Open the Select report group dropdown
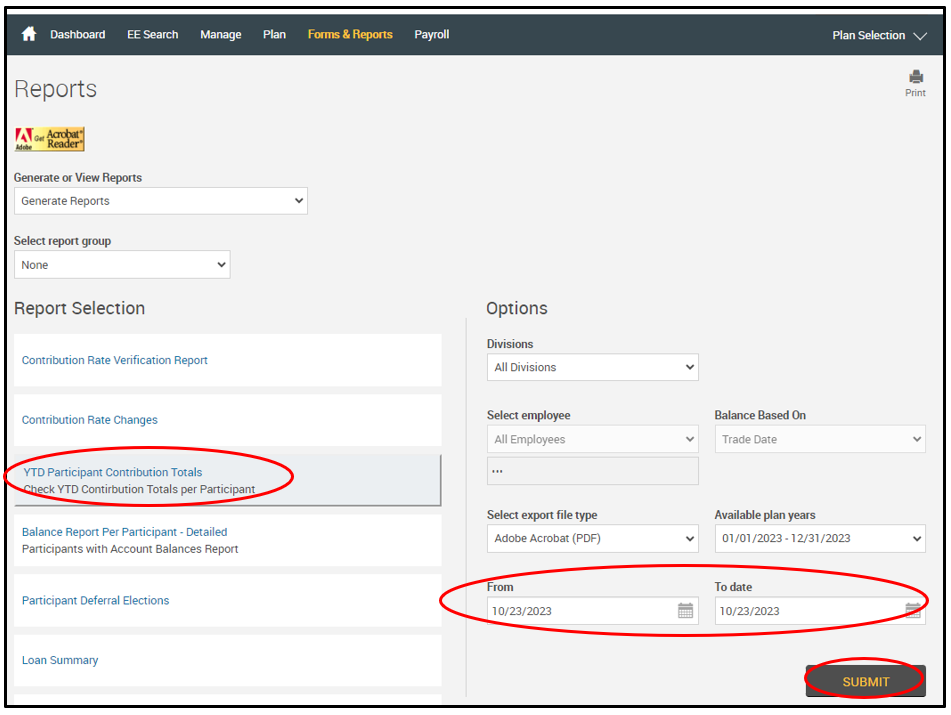Screen dimensions: 951x715 tap(121, 265)
